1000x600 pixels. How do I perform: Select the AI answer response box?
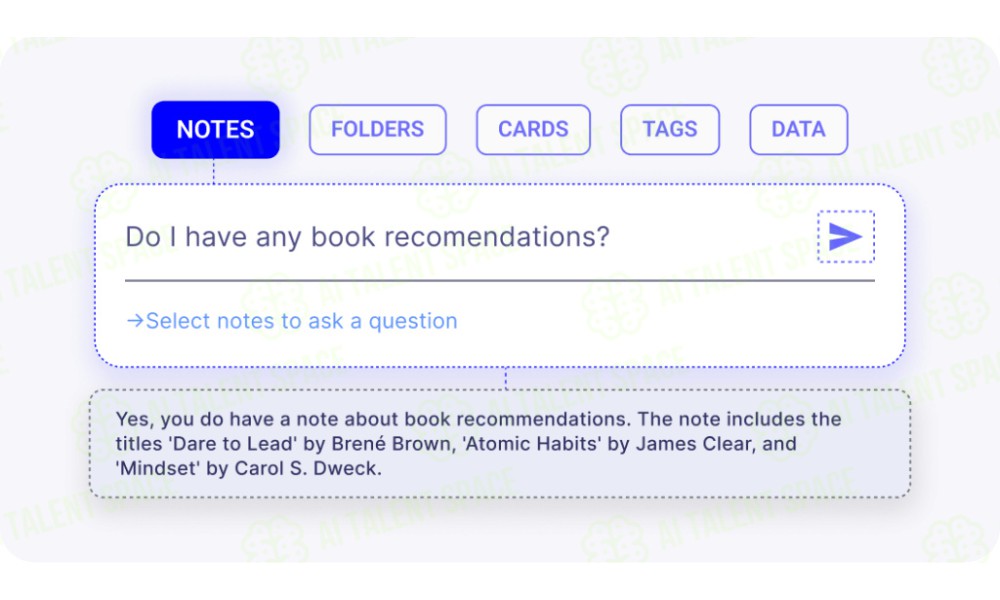click(500, 444)
